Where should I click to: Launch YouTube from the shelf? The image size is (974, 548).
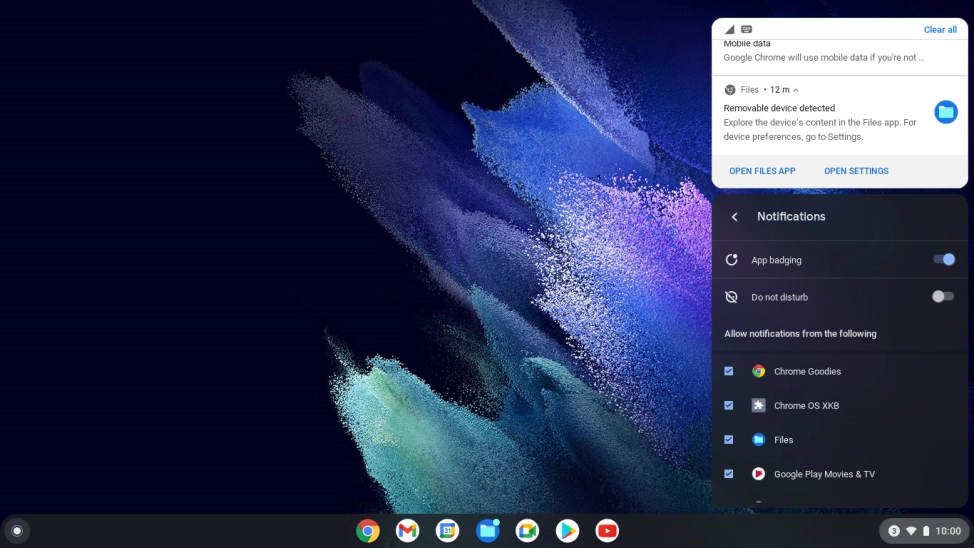coord(607,531)
